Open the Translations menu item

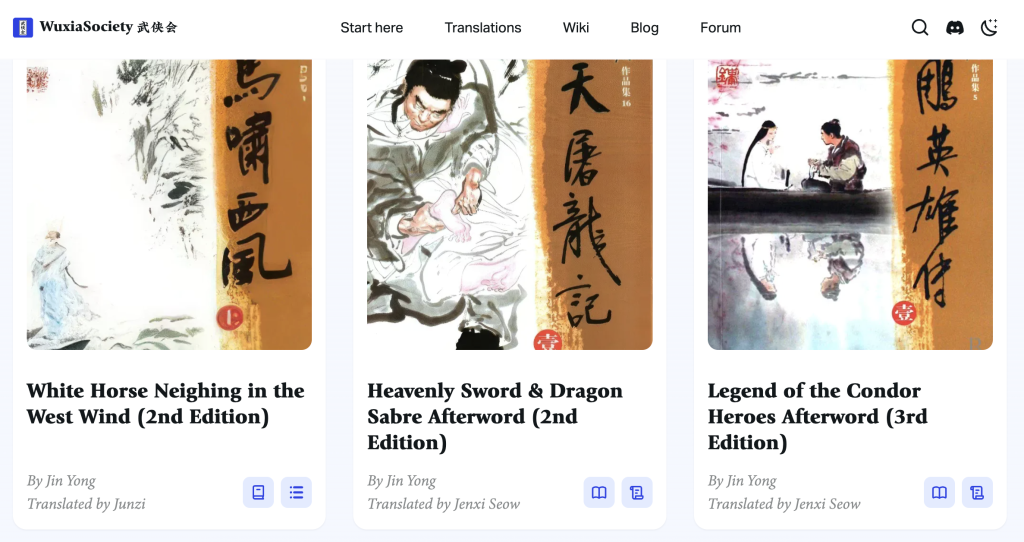pos(483,27)
